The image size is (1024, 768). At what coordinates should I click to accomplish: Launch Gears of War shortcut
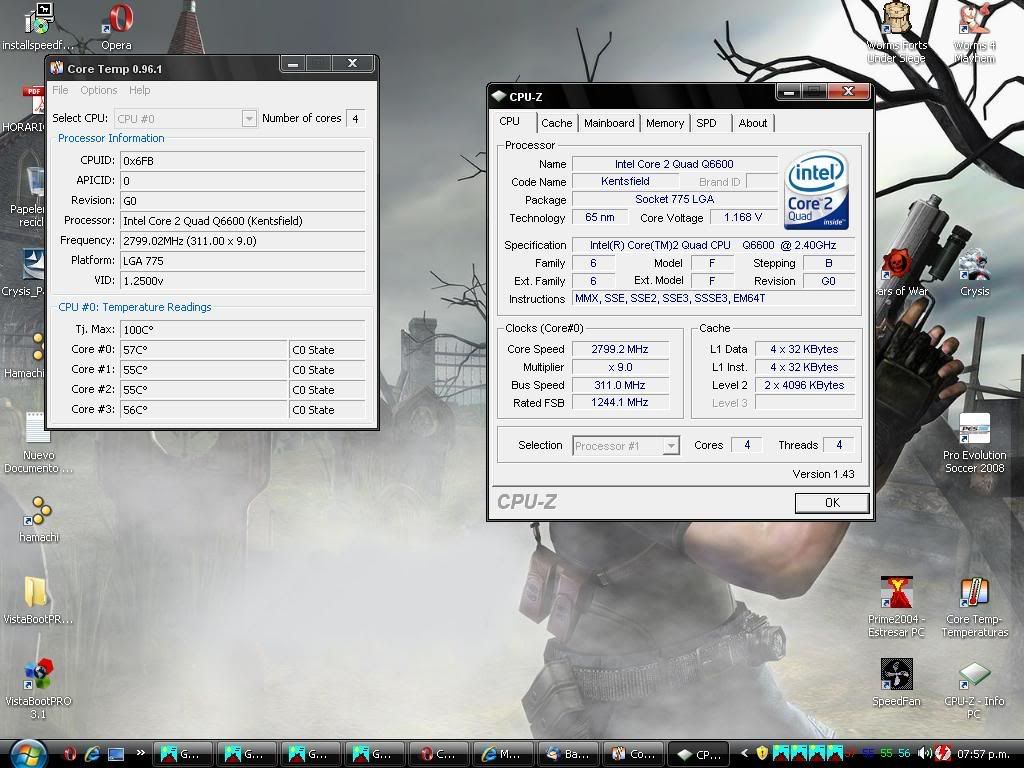pos(900,273)
